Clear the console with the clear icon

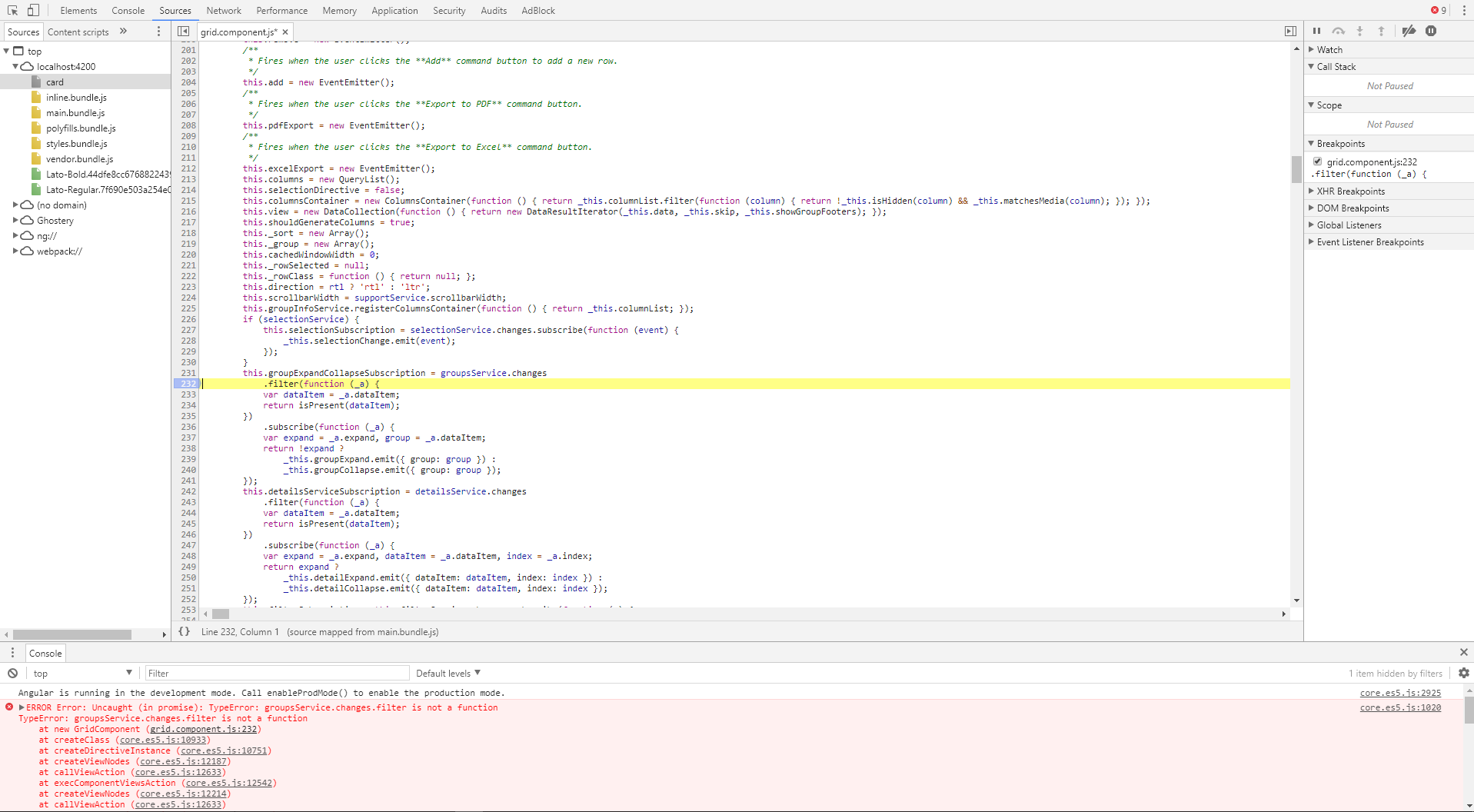coord(13,673)
